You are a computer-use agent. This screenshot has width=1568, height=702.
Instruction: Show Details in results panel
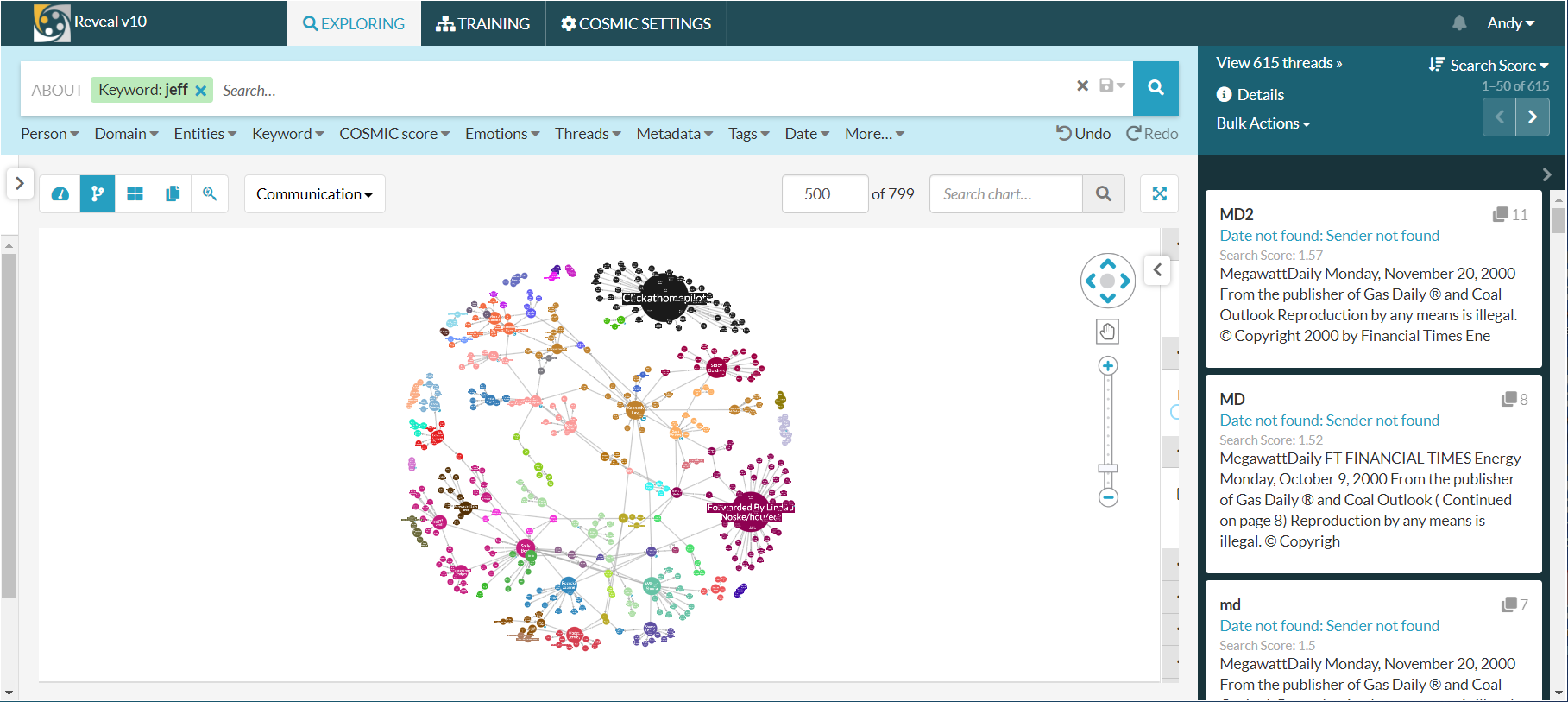1250,95
